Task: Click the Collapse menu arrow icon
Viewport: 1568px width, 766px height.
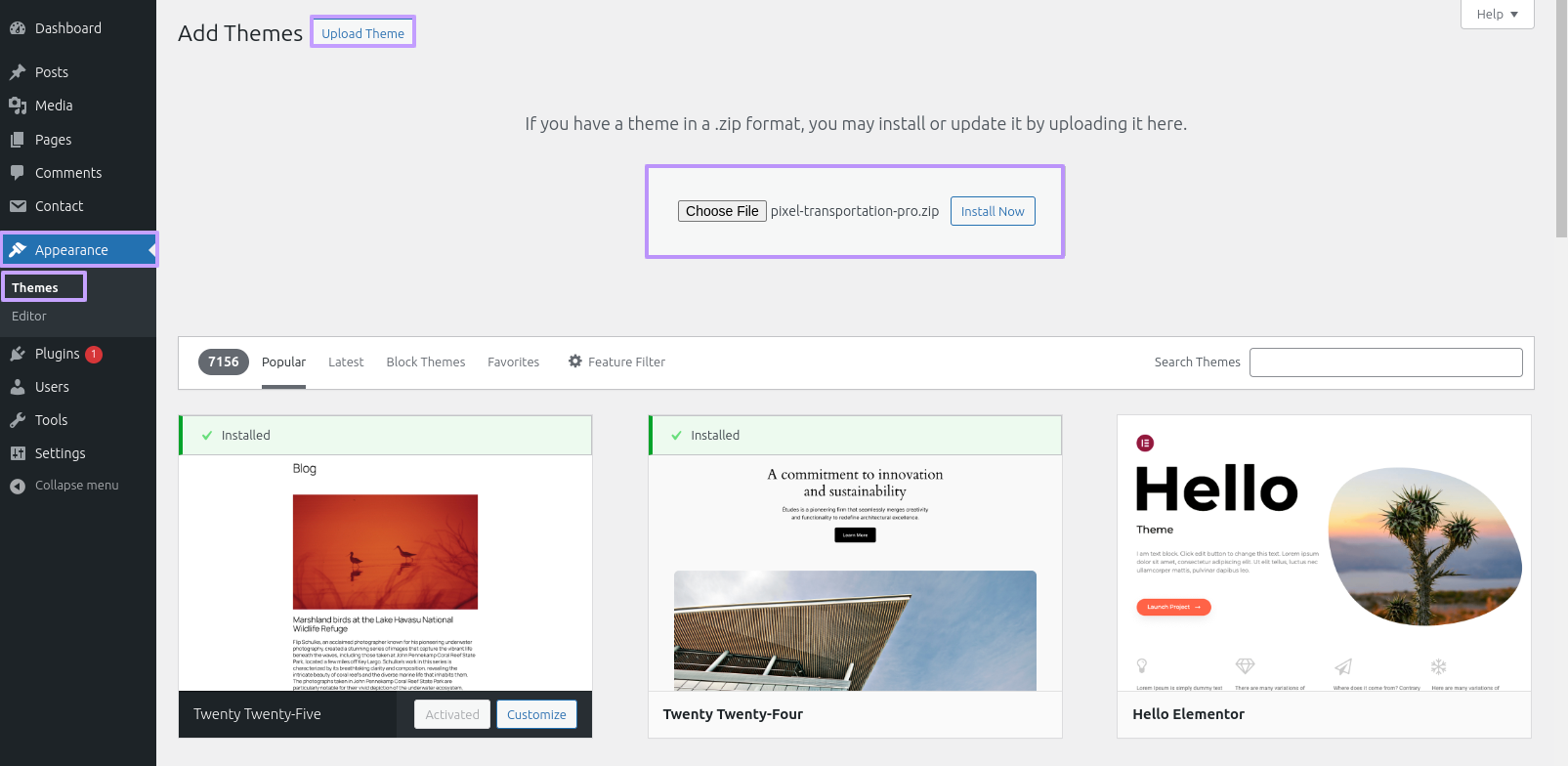Action: click(18, 486)
